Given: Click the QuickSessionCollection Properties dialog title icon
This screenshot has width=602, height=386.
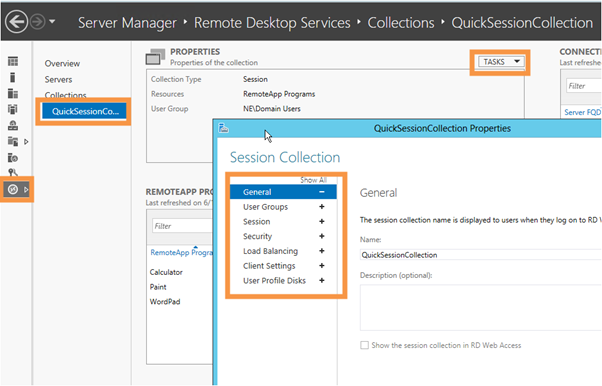Looking at the screenshot, I should click(x=223, y=128).
